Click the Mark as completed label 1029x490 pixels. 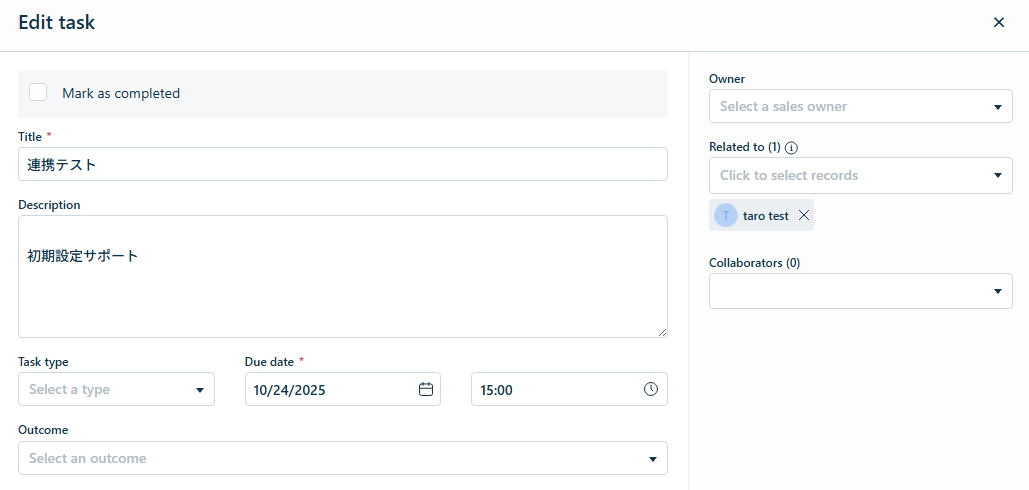[121, 94]
